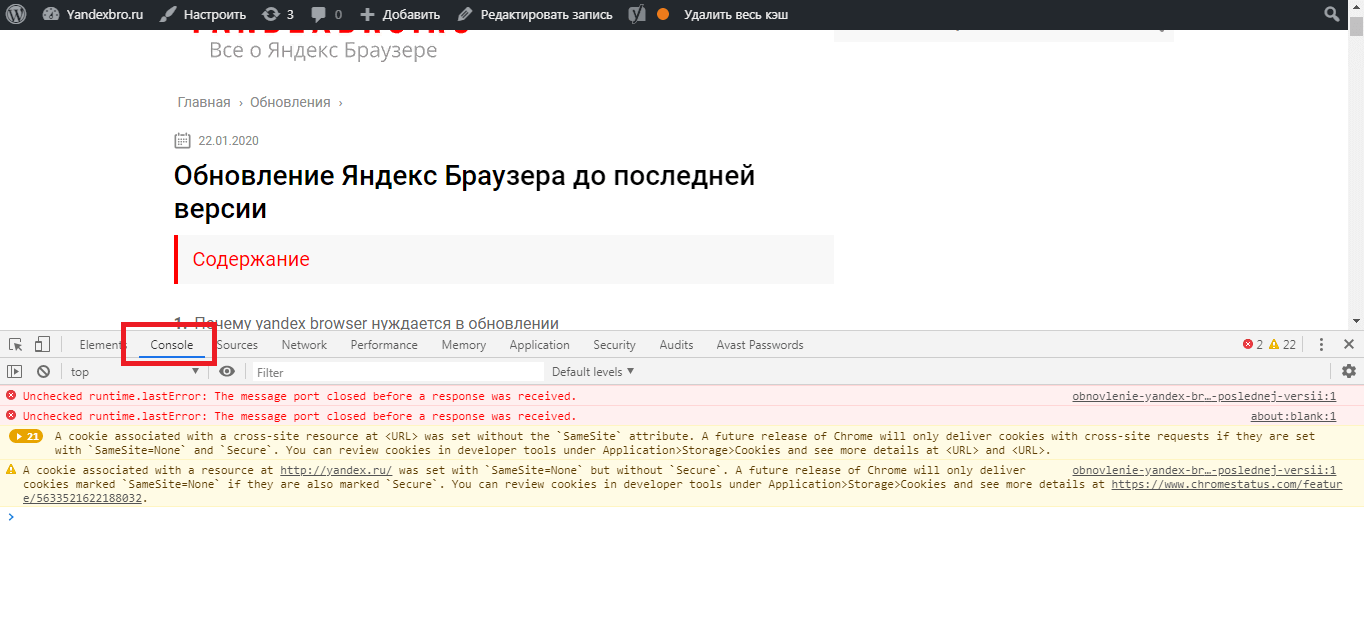This screenshot has width=1364, height=628.
Task: Open the WordPress logo menu
Action: point(15,14)
